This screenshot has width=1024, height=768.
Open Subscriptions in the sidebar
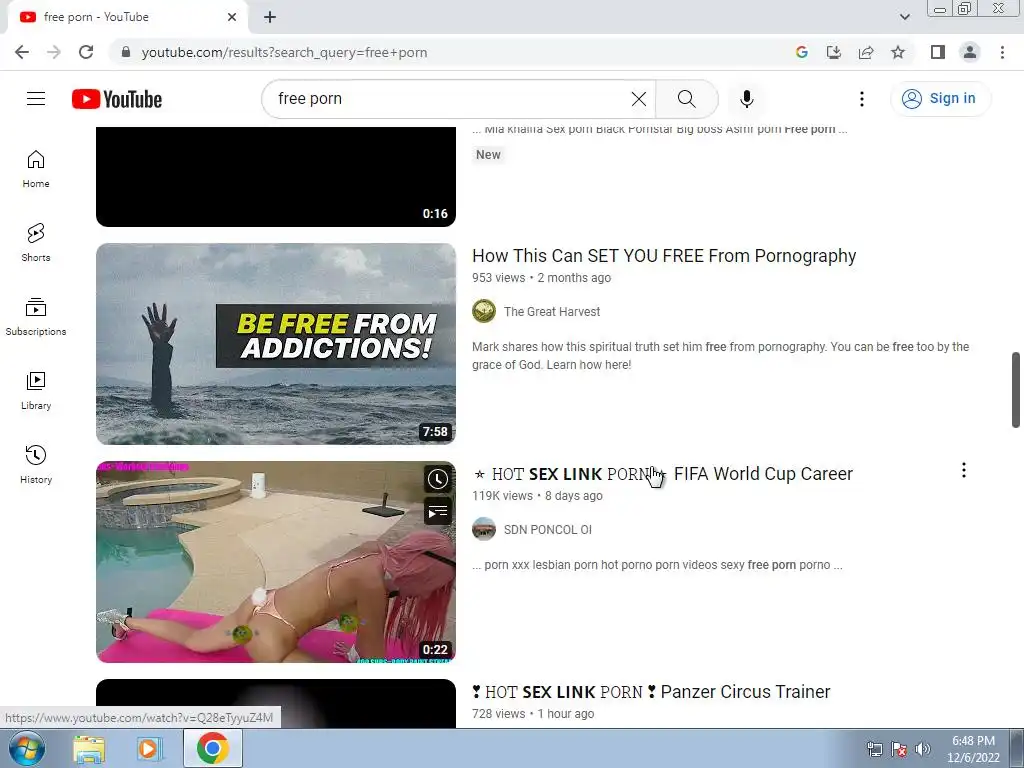pos(36,316)
